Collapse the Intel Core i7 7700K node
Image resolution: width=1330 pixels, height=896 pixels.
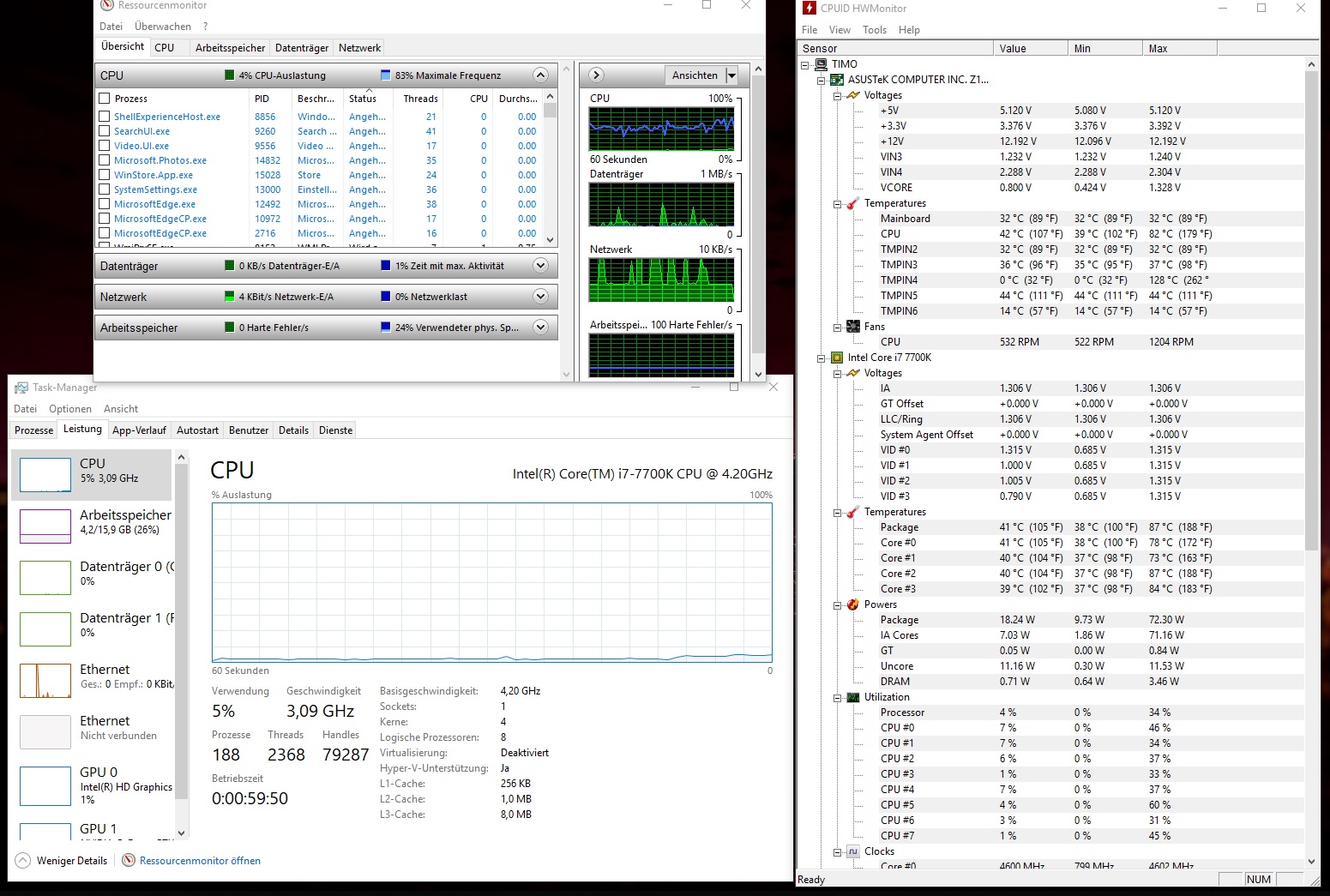pos(821,358)
